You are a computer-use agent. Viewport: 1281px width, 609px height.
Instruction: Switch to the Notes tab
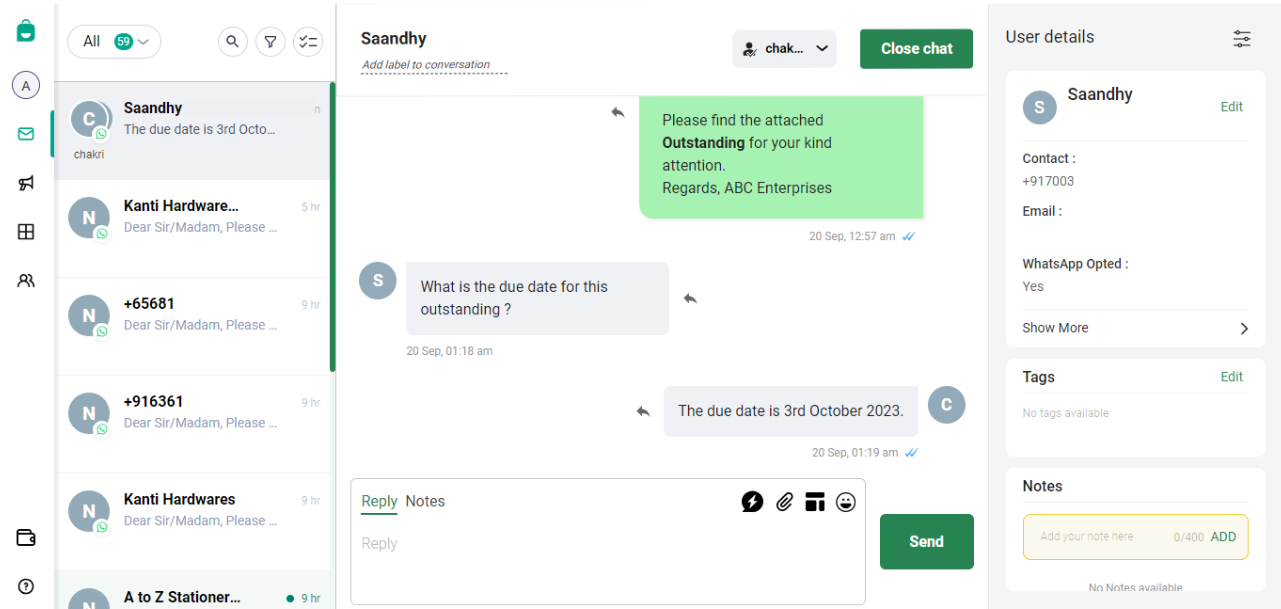coord(425,502)
